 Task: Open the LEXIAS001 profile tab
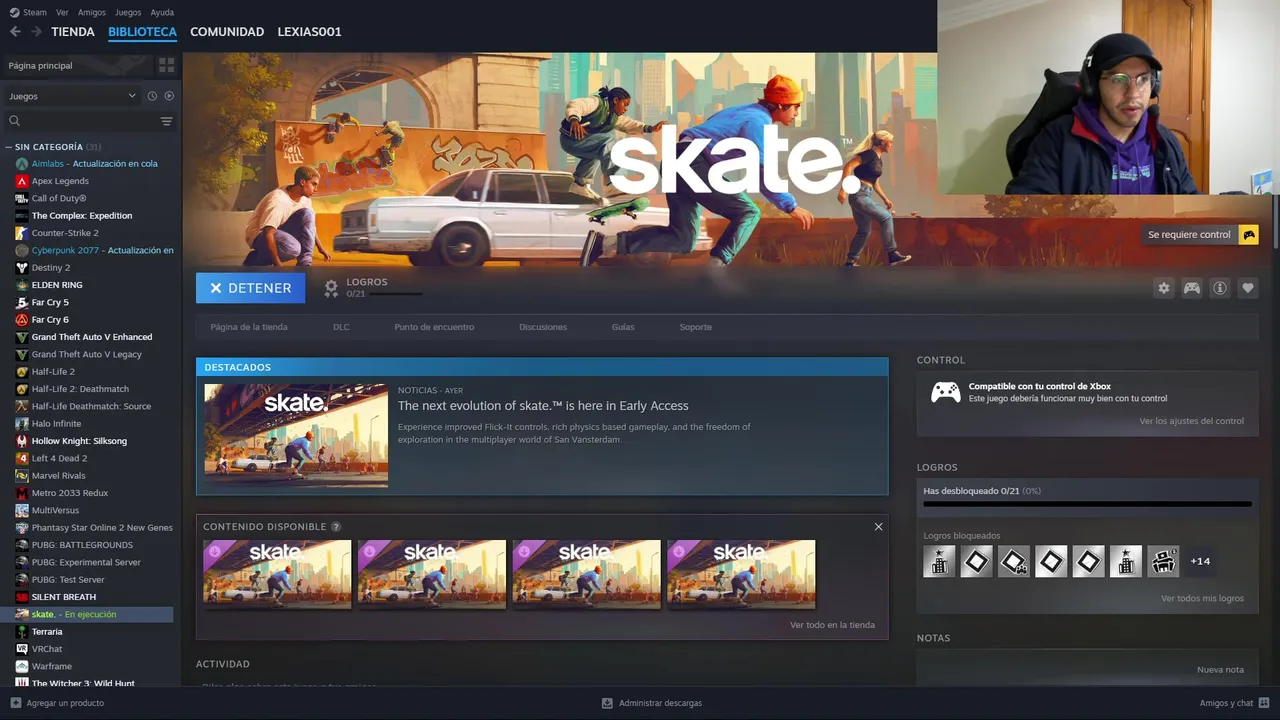tap(309, 32)
